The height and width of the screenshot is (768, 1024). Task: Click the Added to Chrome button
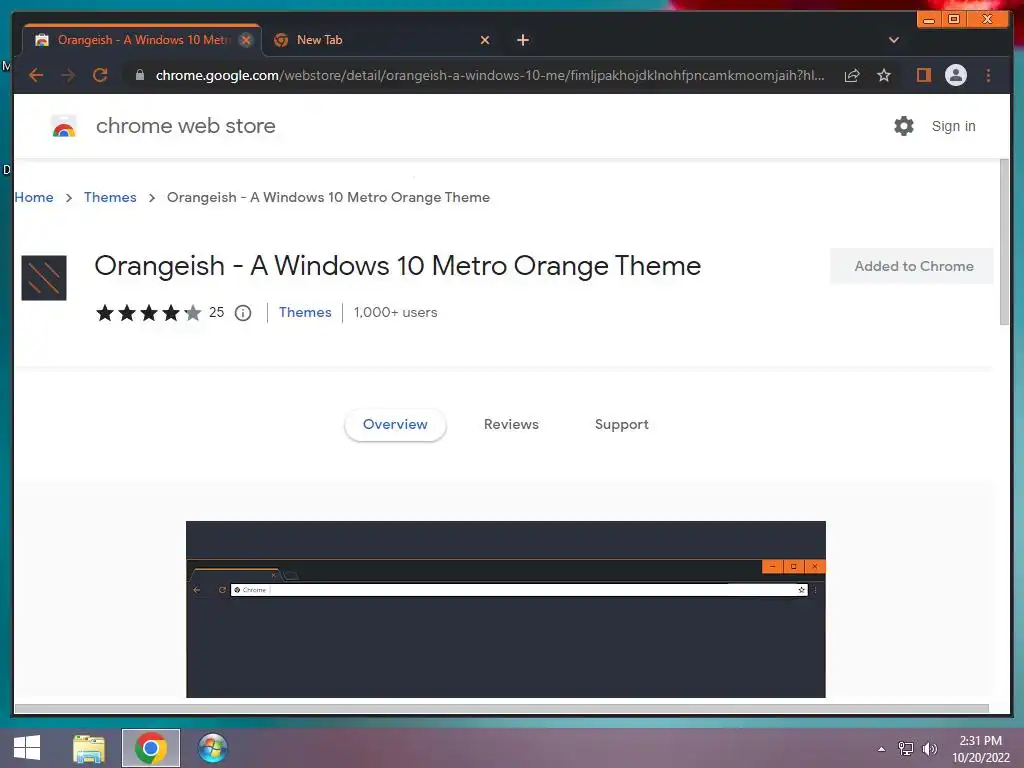coord(912,266)
